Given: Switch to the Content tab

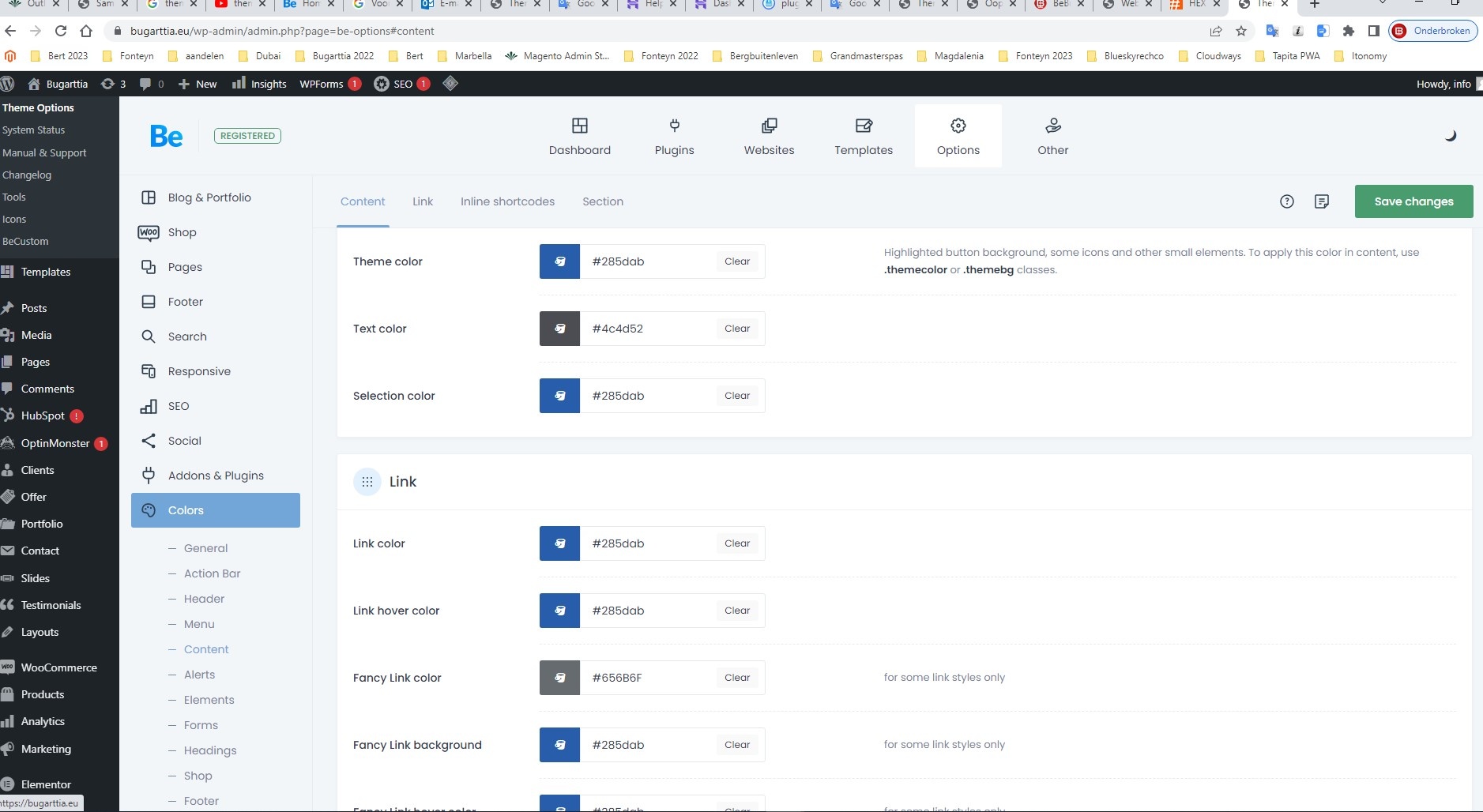Looking at the screenshot, I should [363, 201].
